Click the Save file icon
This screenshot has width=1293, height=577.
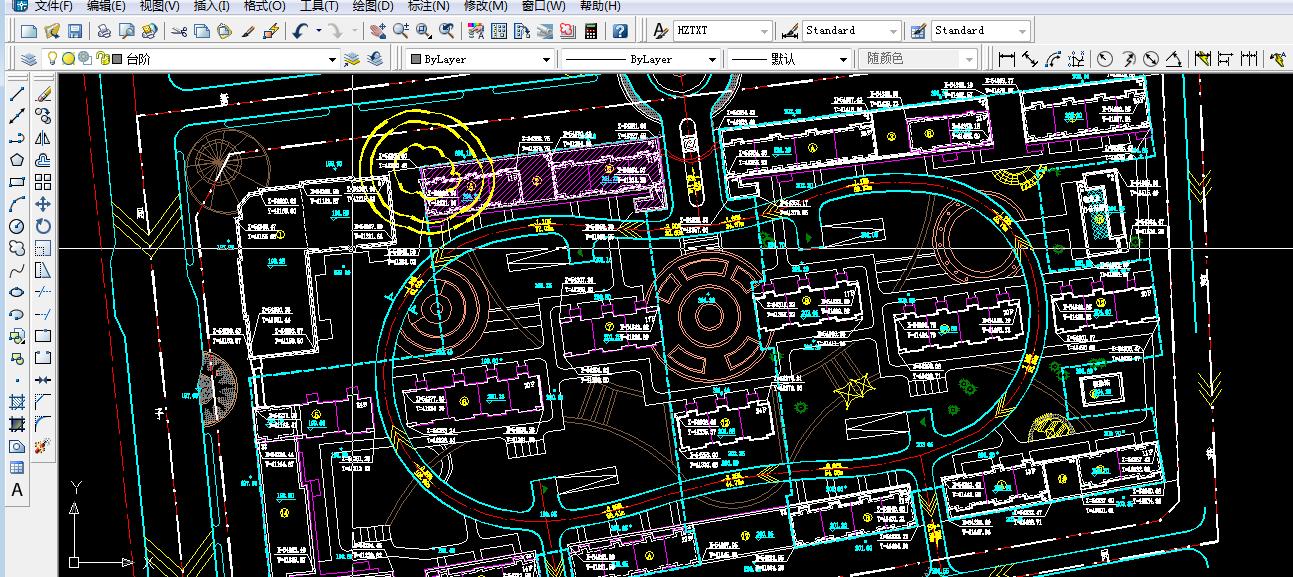pyautogui.click(x=75, y=31)
